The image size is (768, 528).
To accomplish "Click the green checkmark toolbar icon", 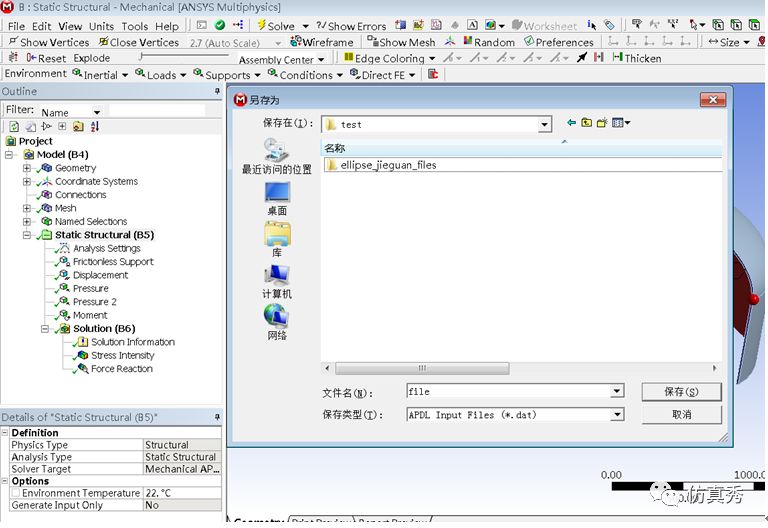I will pyautogui.click(x=220, y=25).
